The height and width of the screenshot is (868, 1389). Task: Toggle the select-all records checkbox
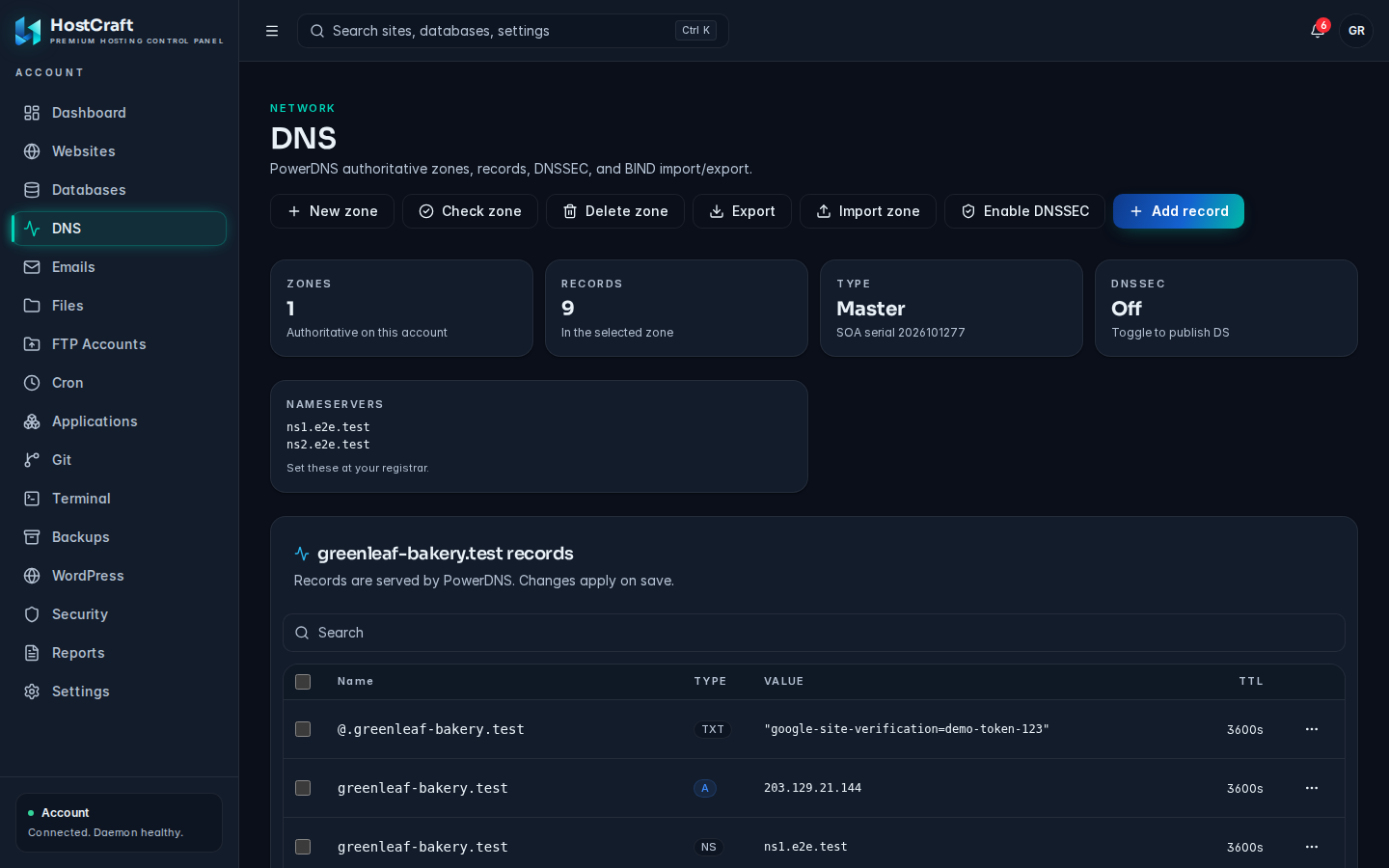[x=303, y=682]
